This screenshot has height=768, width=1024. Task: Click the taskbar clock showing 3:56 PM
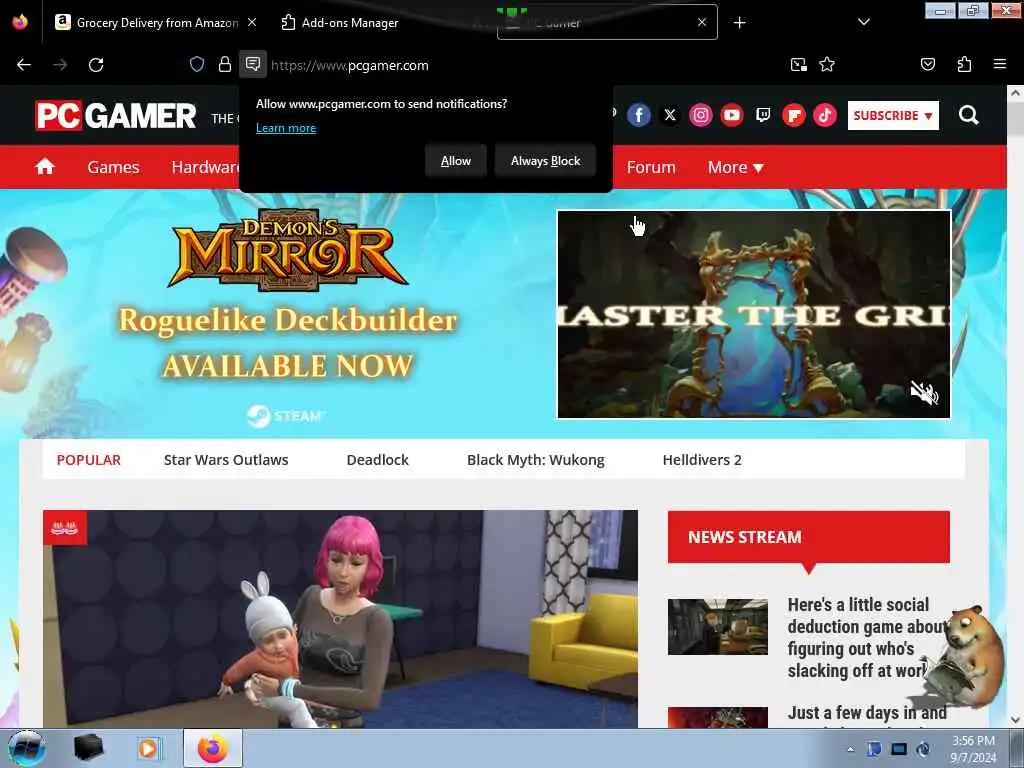tap(973, 749)
